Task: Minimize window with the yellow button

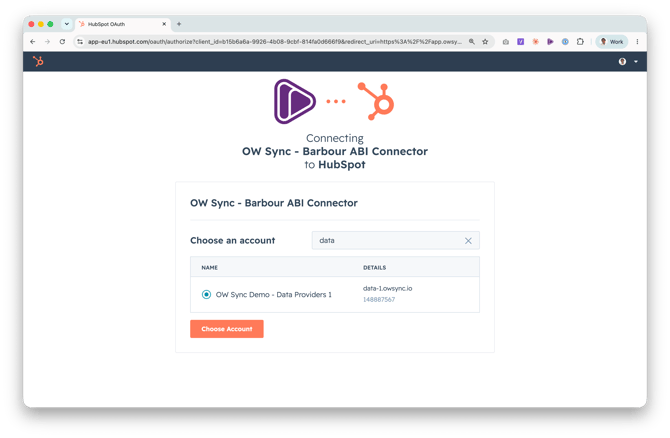Action: [x=41, y=24]
